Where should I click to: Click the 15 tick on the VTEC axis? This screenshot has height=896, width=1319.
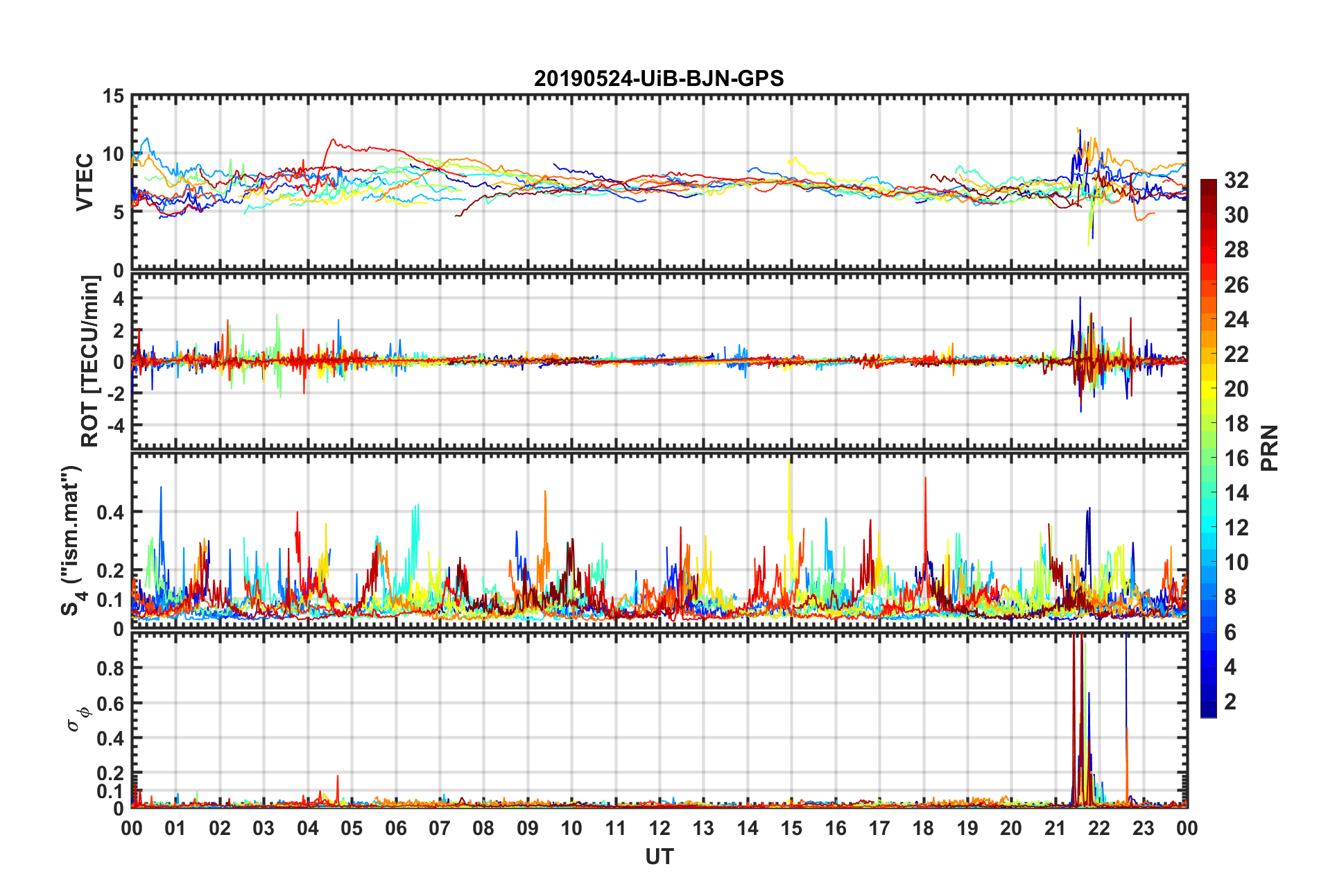tap(114, 96)
